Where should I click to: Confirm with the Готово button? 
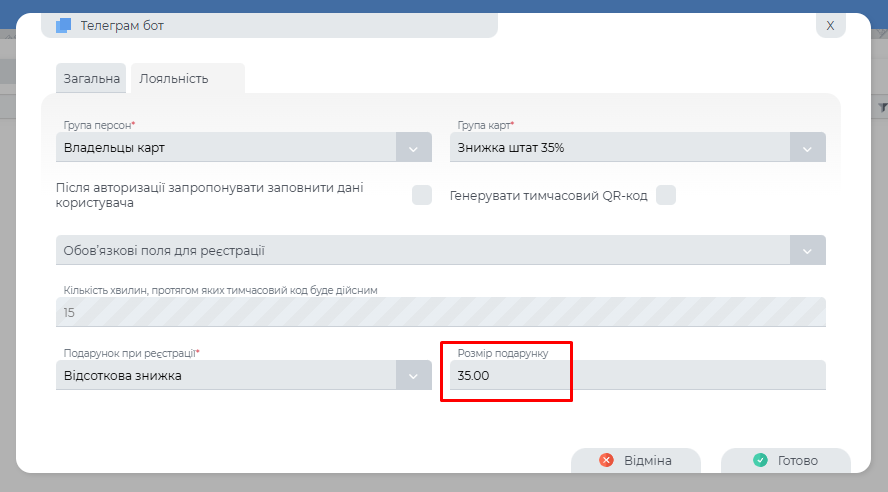pyautogui.click(x=785, y=460)
